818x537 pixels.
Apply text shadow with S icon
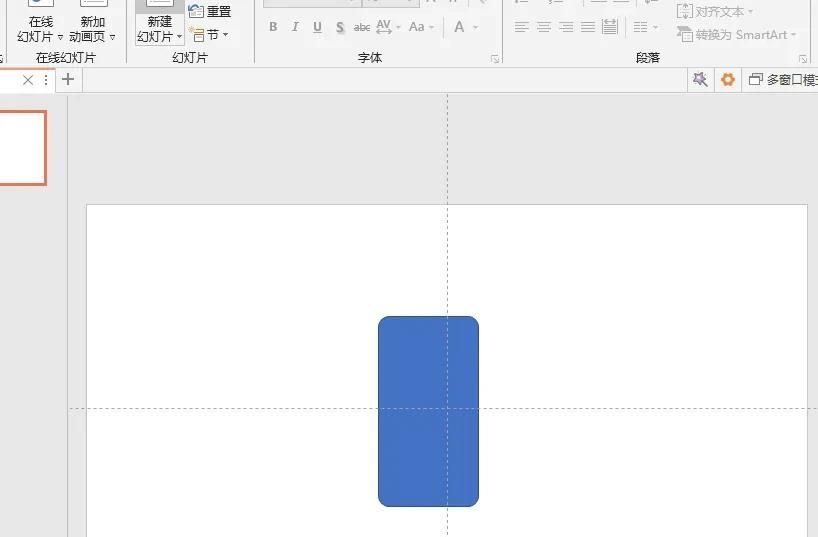340,28
